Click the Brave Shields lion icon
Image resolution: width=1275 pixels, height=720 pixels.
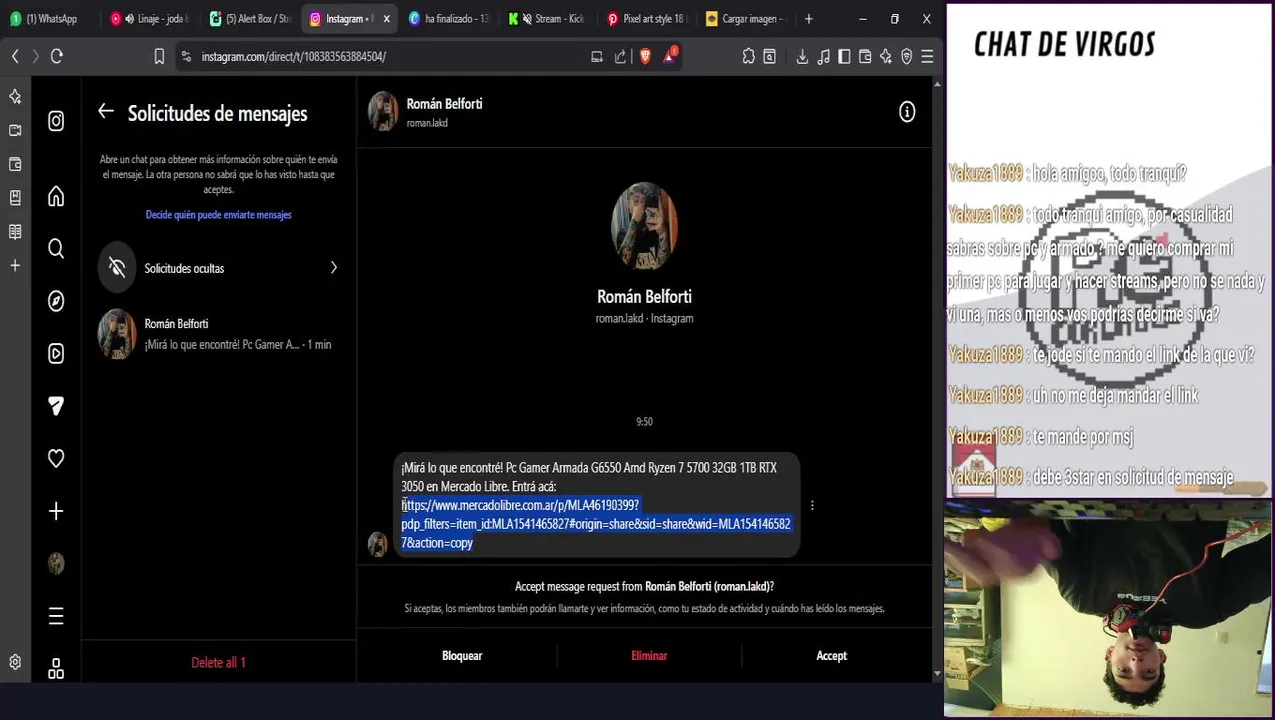pos(645,57)
